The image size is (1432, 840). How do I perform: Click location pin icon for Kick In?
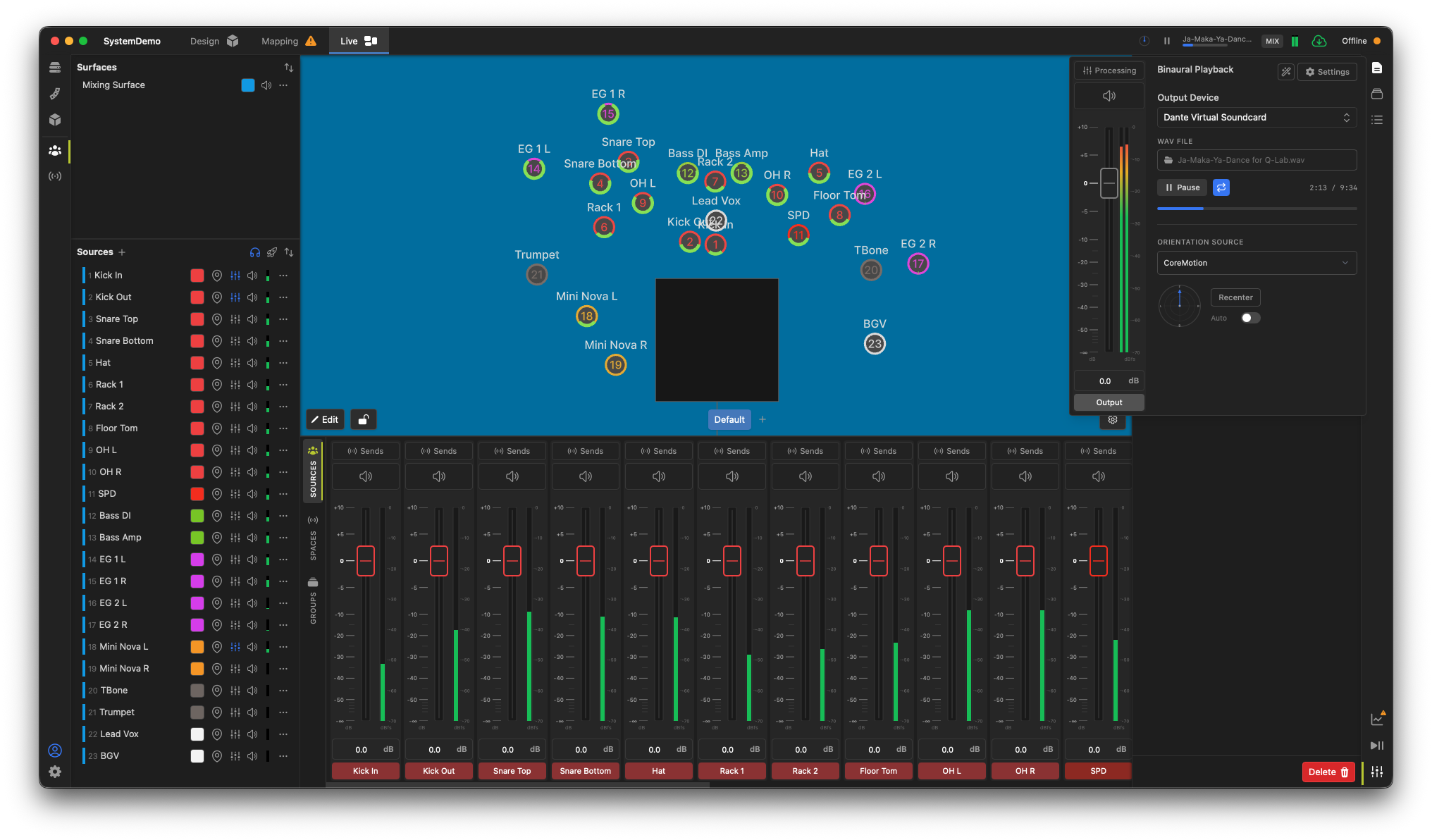(217, 276)
